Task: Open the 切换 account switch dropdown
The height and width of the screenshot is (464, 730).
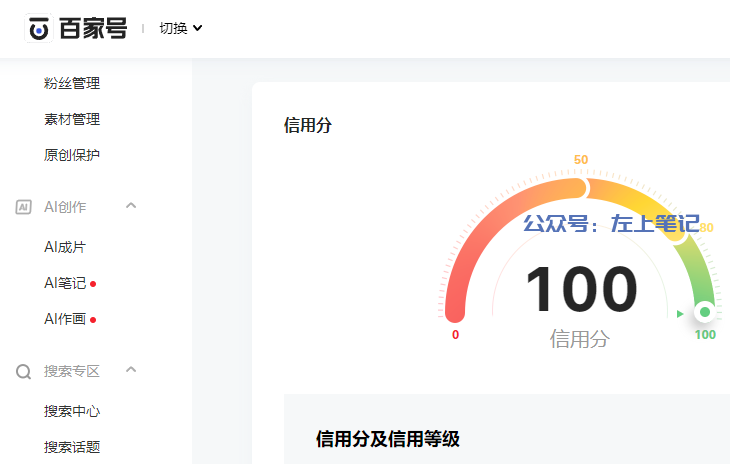Action: (x=181, y=28)
